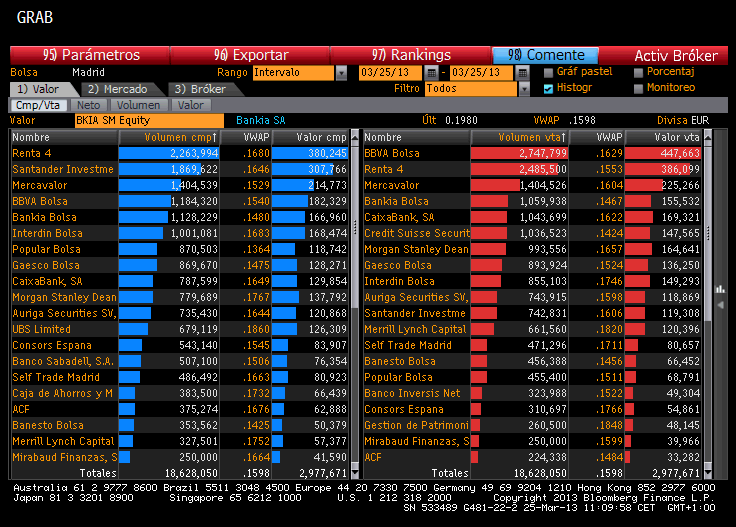Image resolution: width=736 pixels, height=527 pixels.
Task: Select the Cmp/Vta sub-tab
Action: [x=38, y=105]
